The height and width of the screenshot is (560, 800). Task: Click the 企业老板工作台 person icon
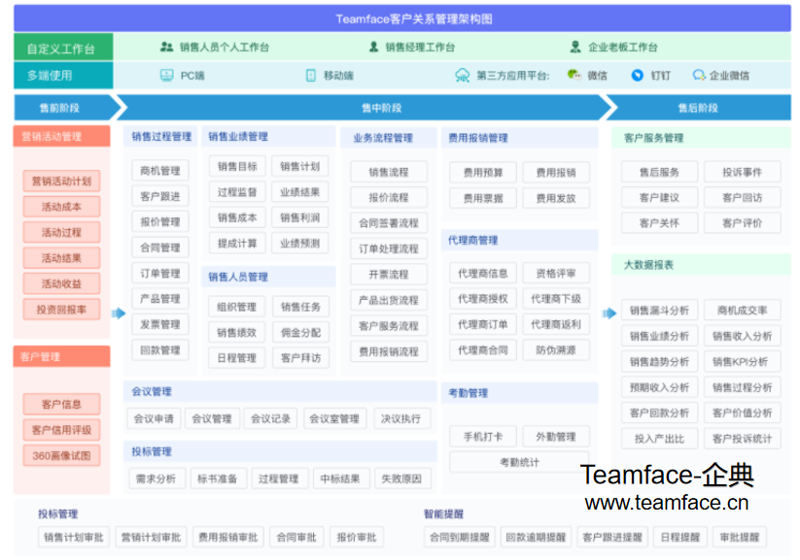coord(575,47)
